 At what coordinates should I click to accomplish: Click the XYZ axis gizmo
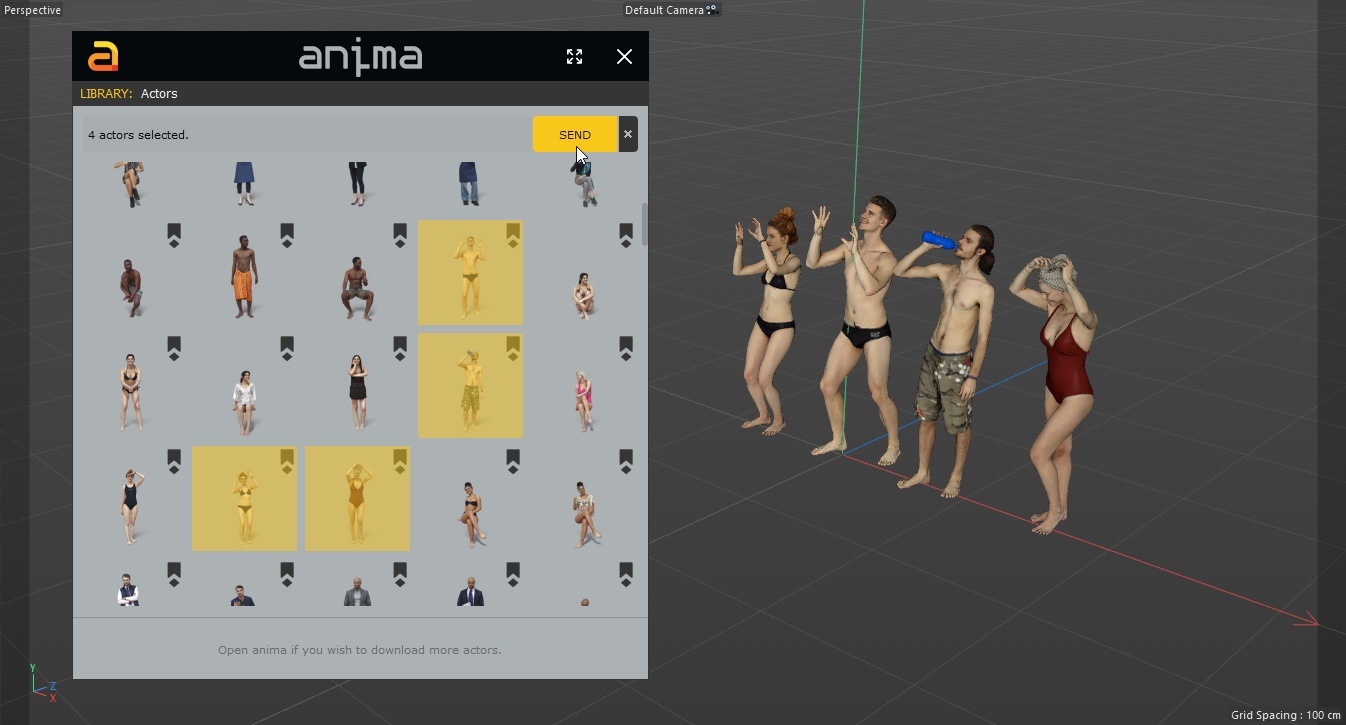[x=44, y=683]
